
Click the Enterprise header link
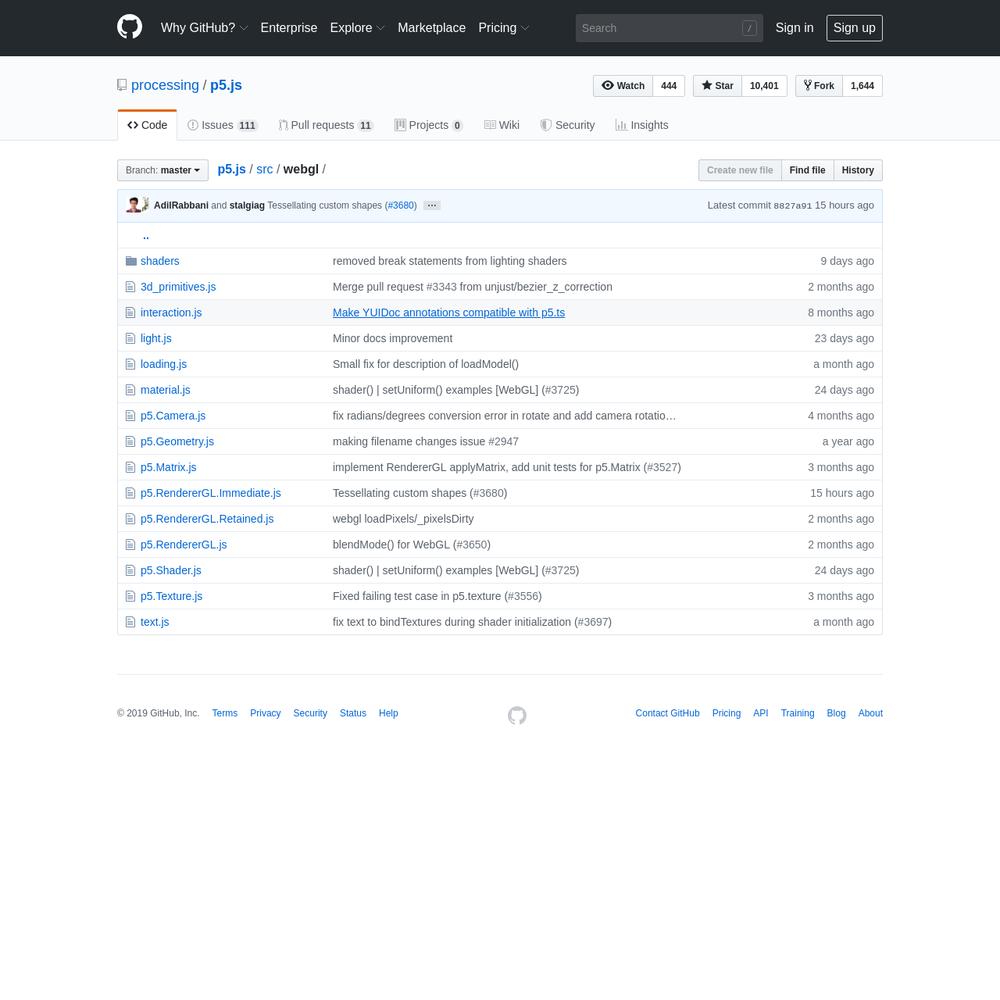pos(289,28)
